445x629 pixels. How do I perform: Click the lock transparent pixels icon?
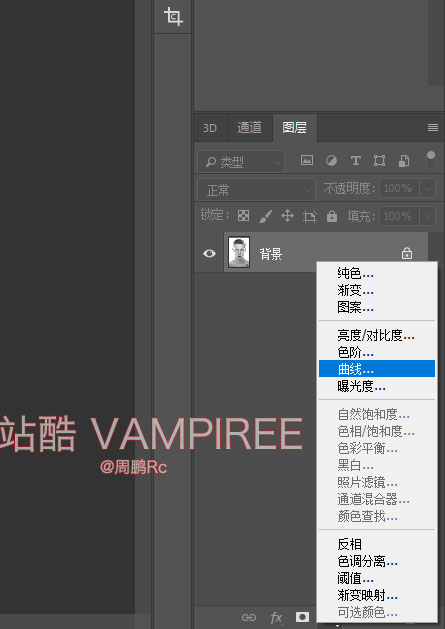coord(244,216)
